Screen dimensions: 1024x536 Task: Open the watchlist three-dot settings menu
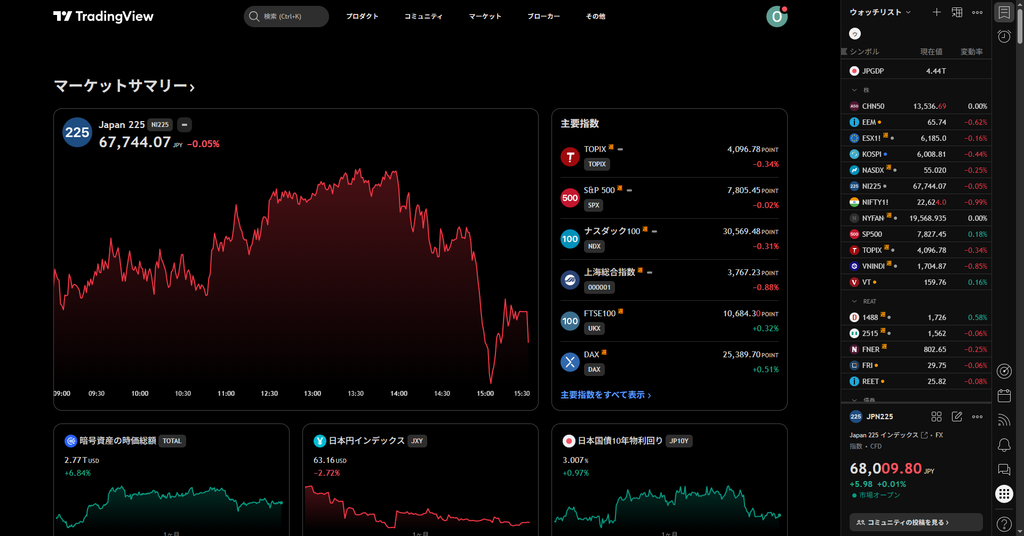(x=977, y=12)
